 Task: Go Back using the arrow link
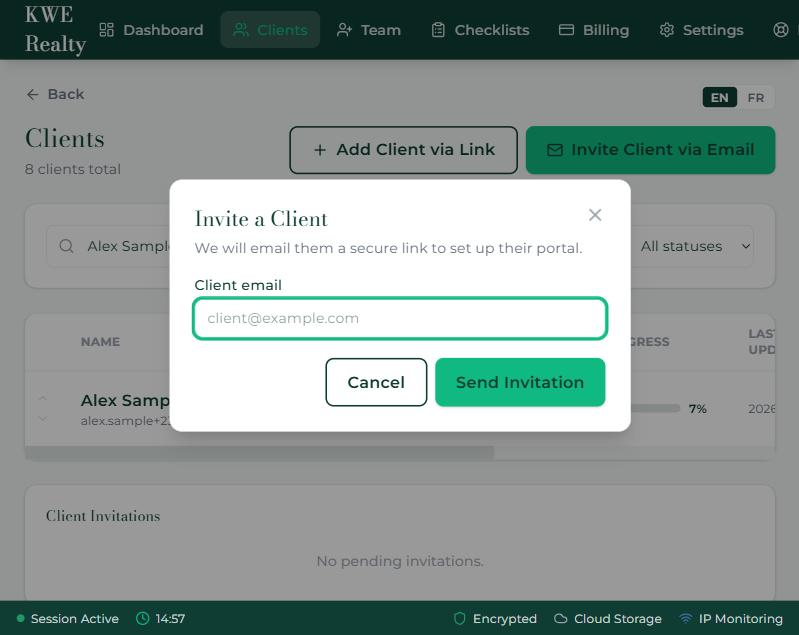(x=55, y=94)
